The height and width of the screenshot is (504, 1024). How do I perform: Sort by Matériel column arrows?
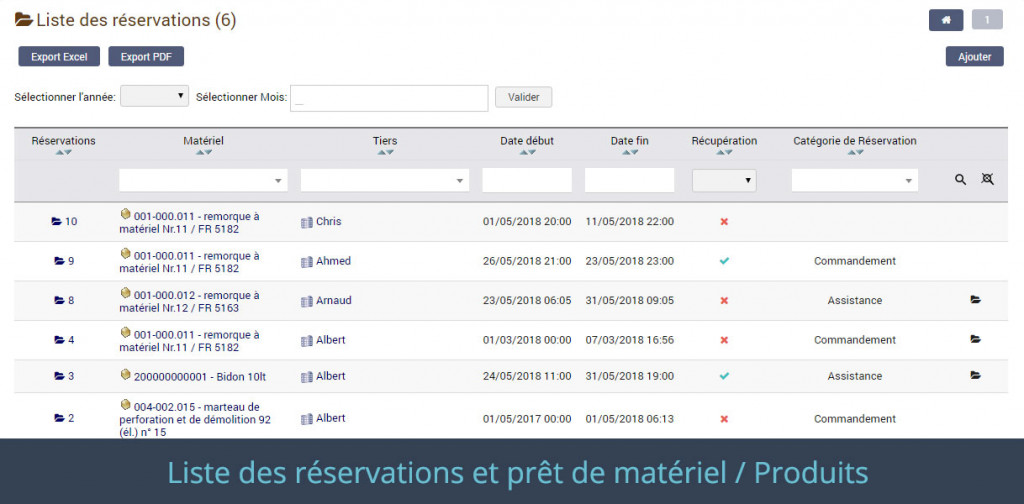tap(204, 152)
